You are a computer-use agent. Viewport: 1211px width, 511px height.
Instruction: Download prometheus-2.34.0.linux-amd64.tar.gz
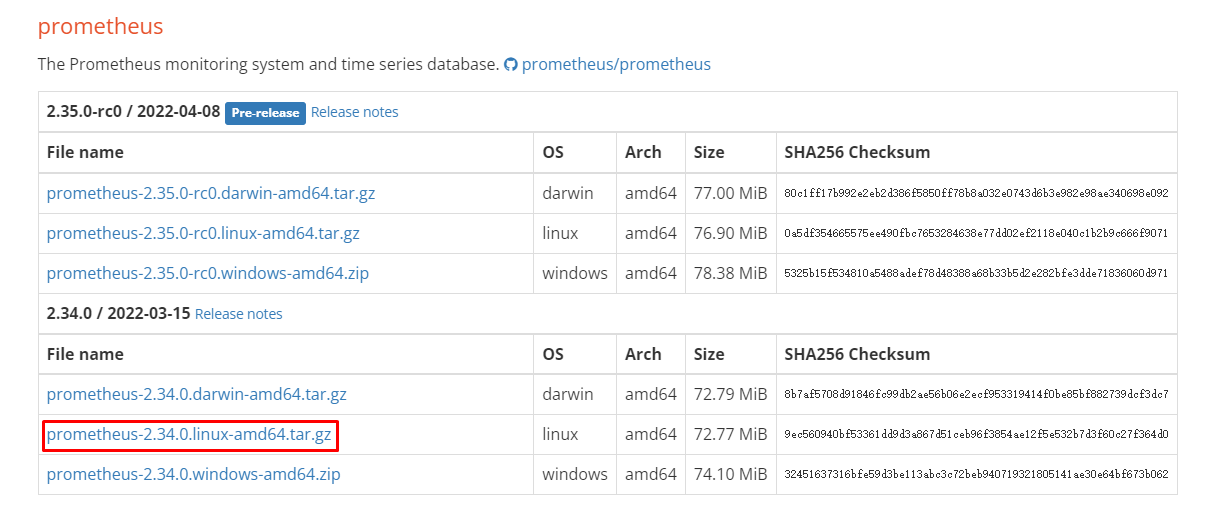point(189,434)
